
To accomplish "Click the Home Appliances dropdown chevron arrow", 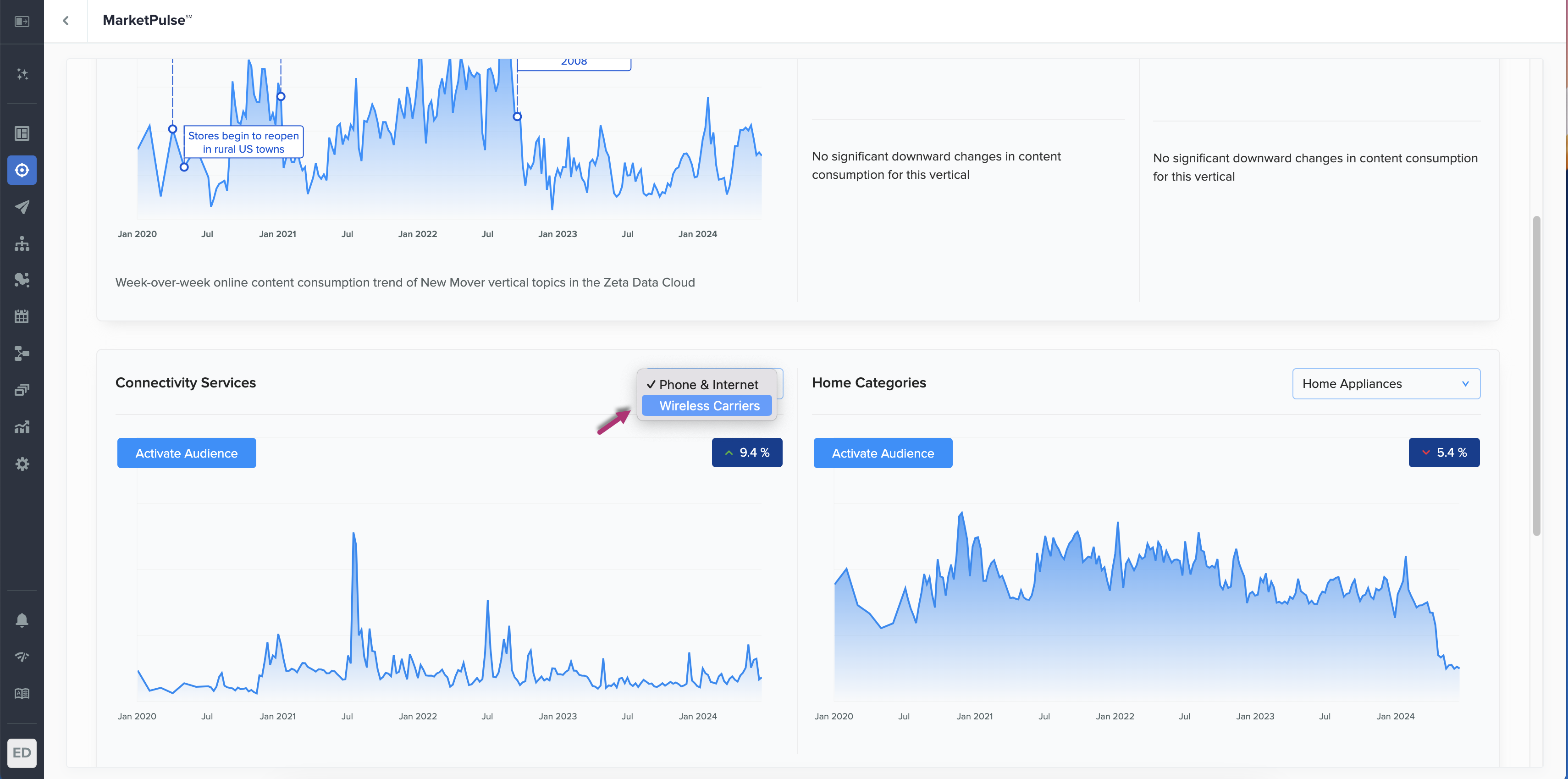I will (x=1466, y=384).
